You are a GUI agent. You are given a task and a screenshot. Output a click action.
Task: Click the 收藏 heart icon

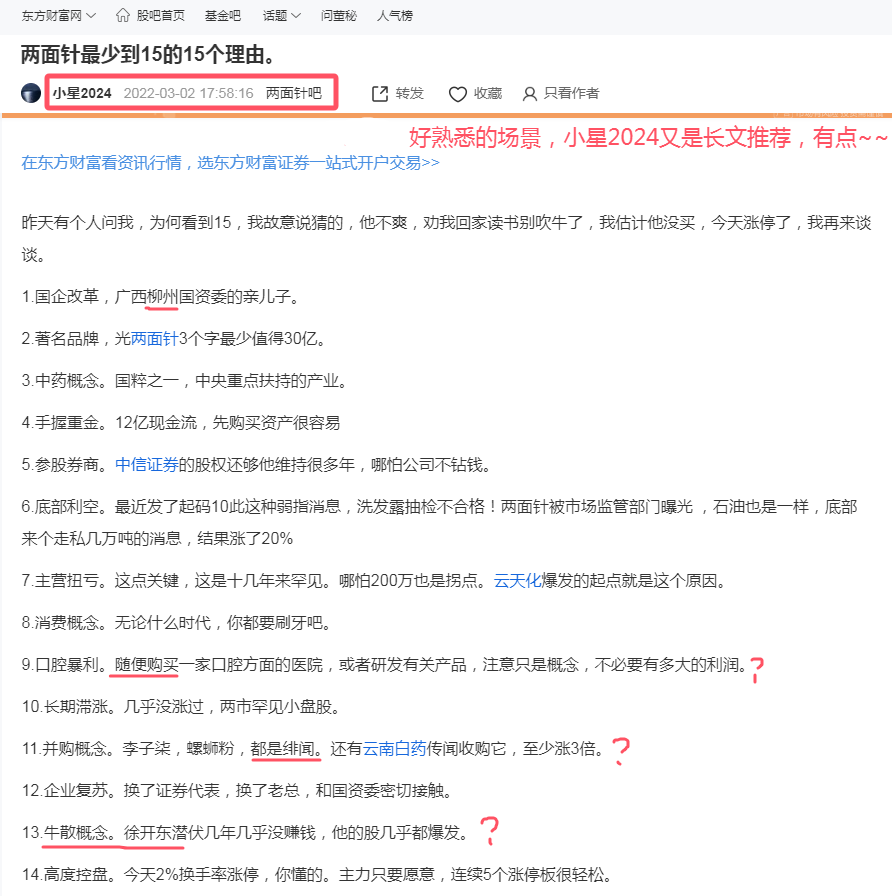pos(458,94)
